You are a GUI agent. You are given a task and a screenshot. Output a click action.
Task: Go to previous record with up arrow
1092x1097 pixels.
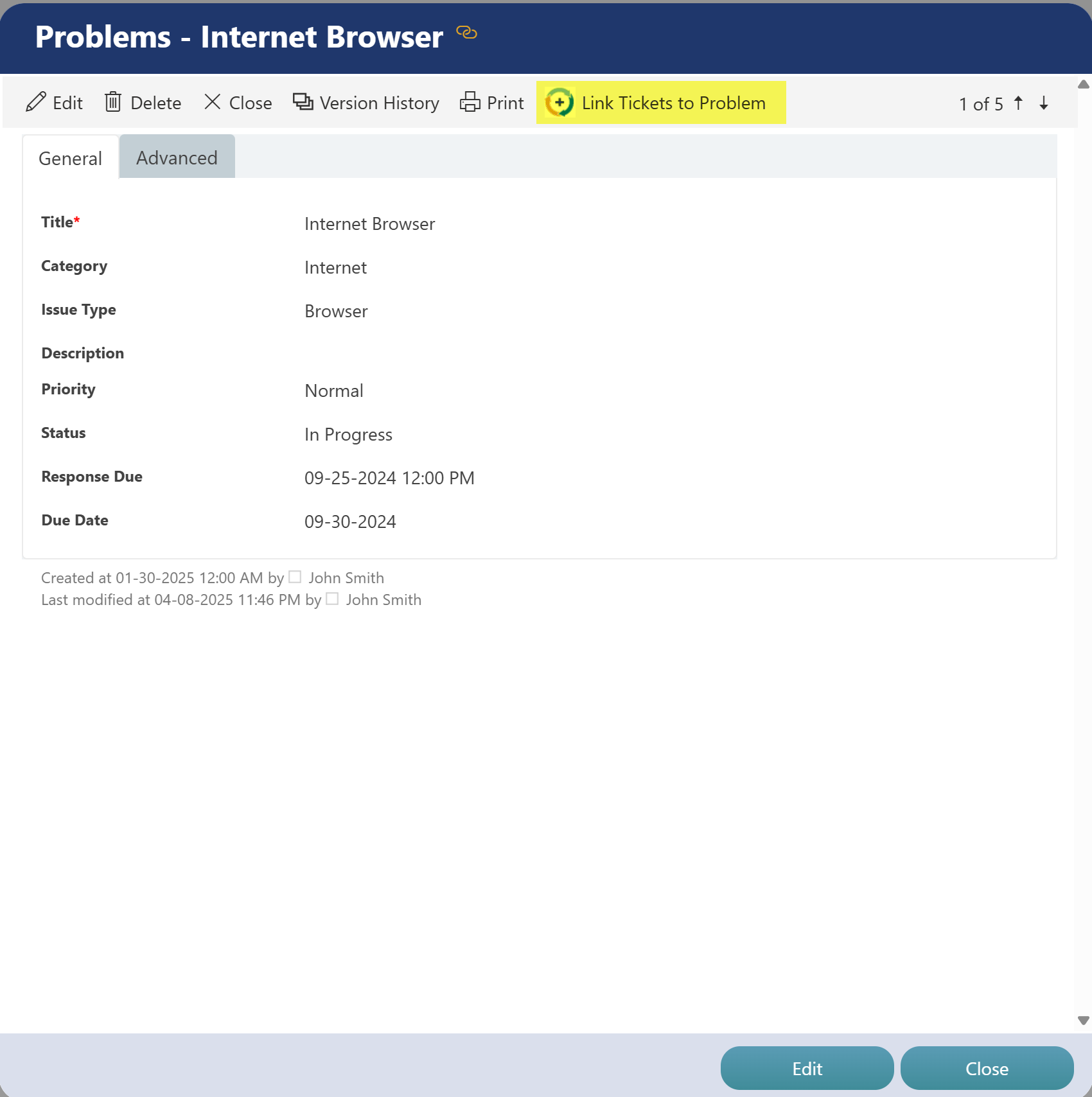[1019, 103]
